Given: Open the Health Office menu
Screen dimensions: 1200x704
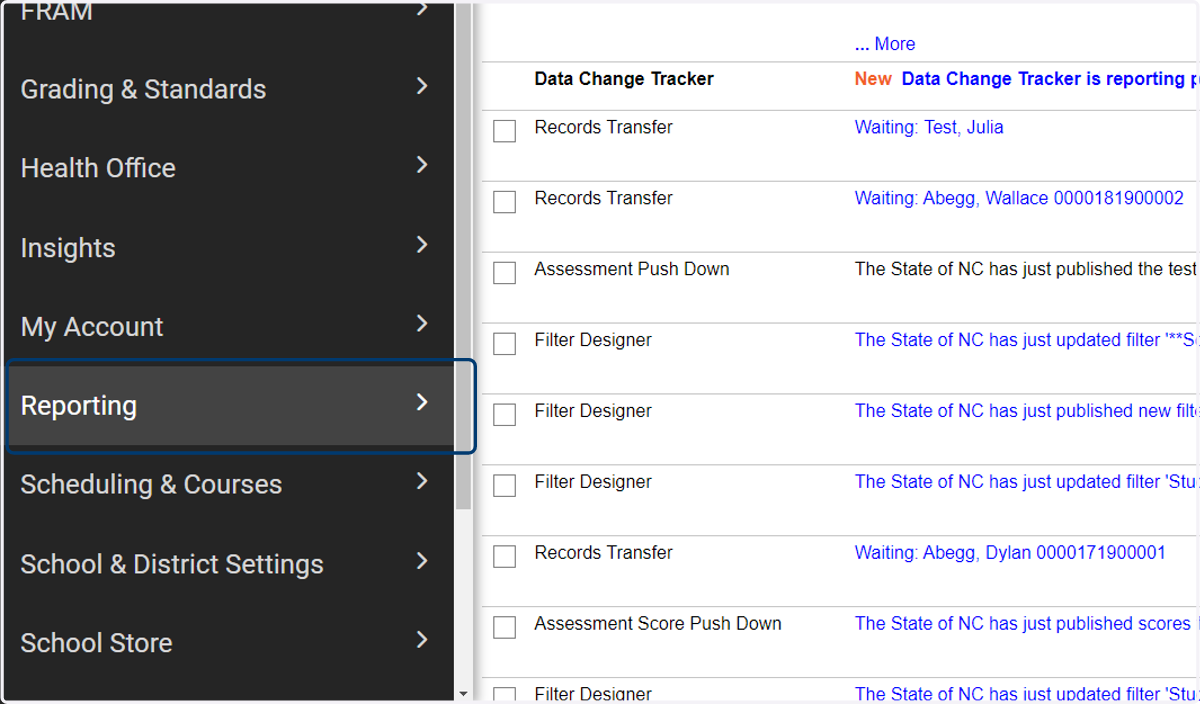Looking at the screenshot, I should click(x=228, y=168).
